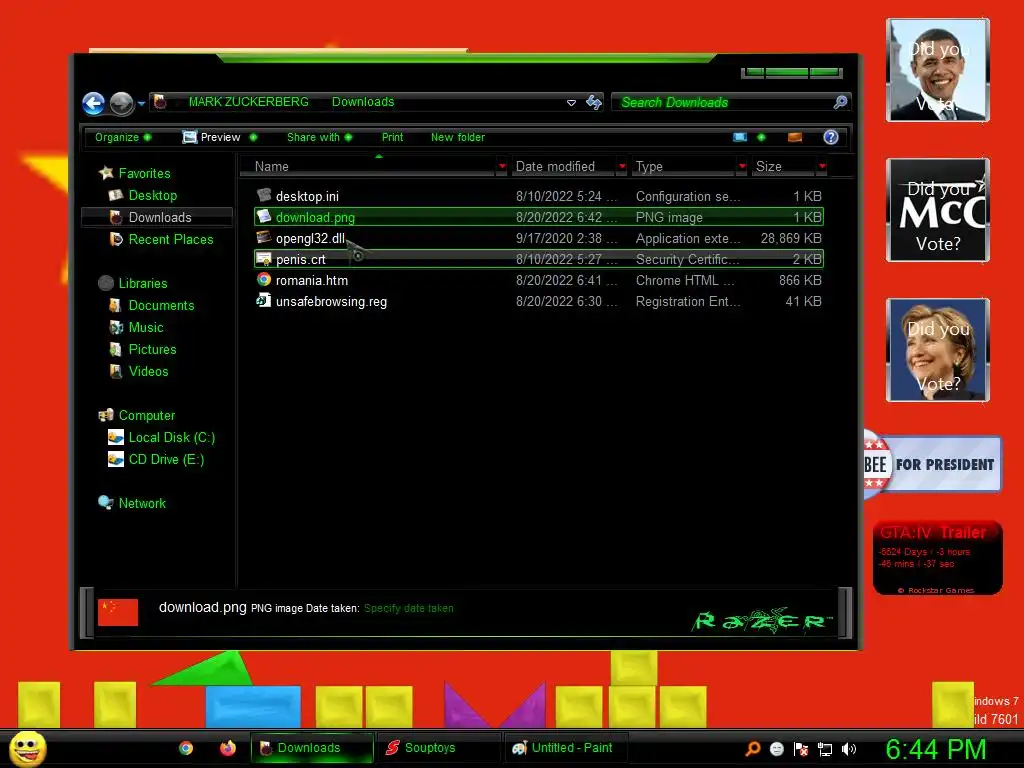The width and height of the screenshot is (1024, 768).
Task: Switch to Untitled - Paint taskbar button
Action: click(x=566, y=748)
